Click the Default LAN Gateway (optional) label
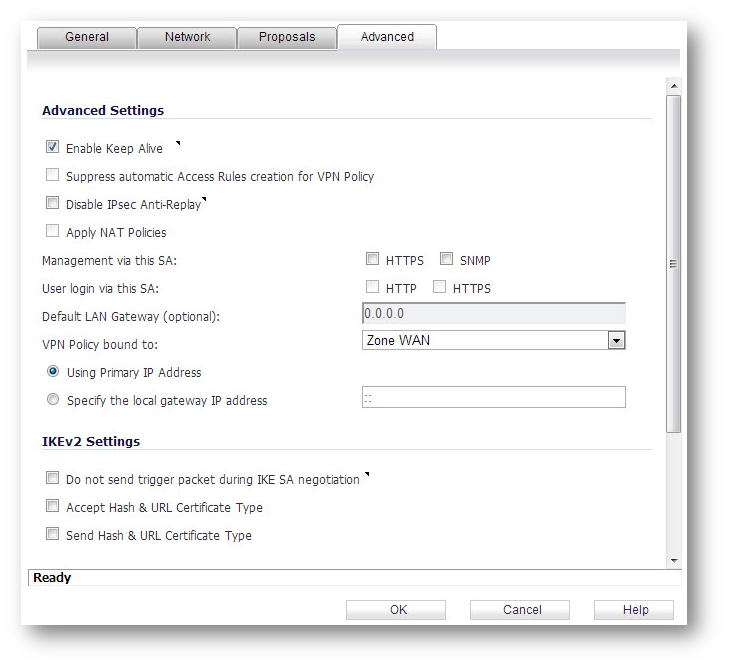 click(x=131, y=317)
